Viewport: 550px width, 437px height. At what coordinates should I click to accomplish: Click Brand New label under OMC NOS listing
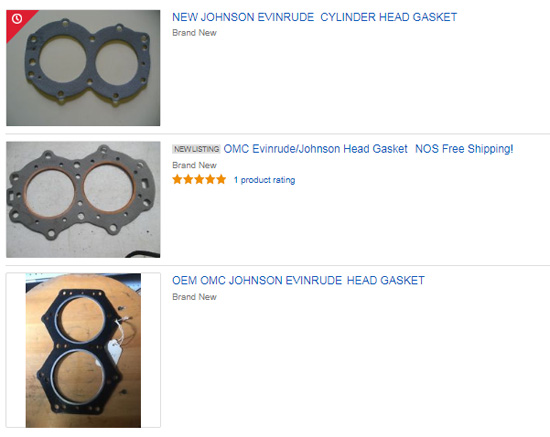[x=194, y=165]
